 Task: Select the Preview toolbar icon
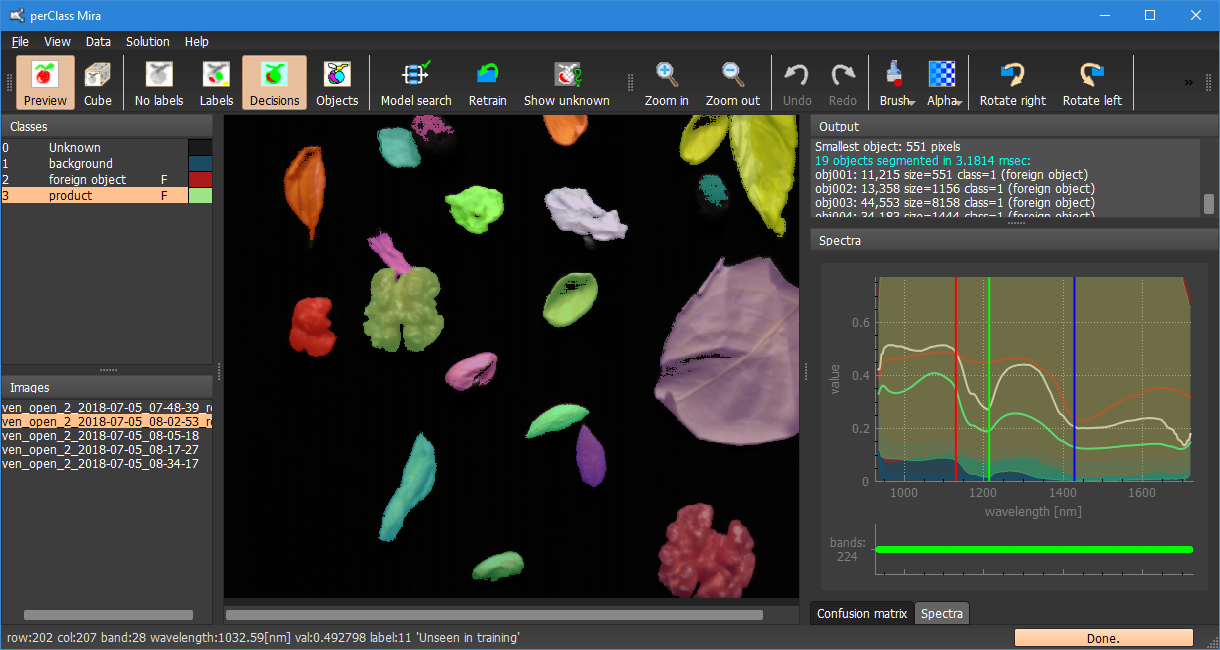click(x=44, y=82)
